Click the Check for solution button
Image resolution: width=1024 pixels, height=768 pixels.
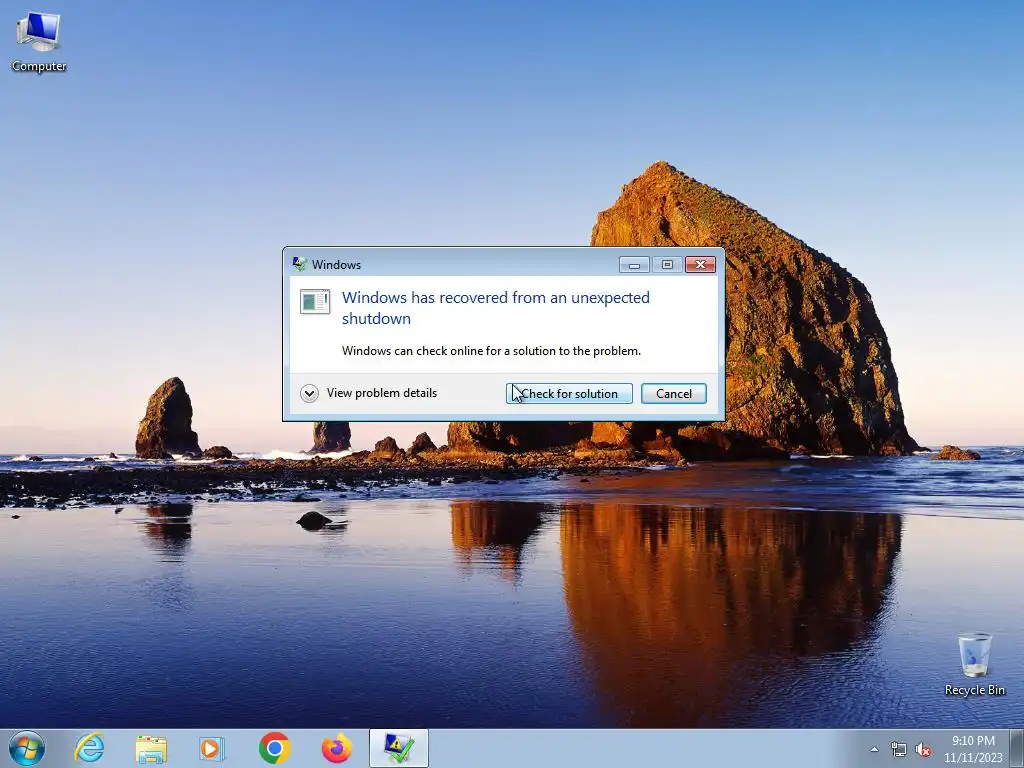pyautogui.click(x=569, y=393)
